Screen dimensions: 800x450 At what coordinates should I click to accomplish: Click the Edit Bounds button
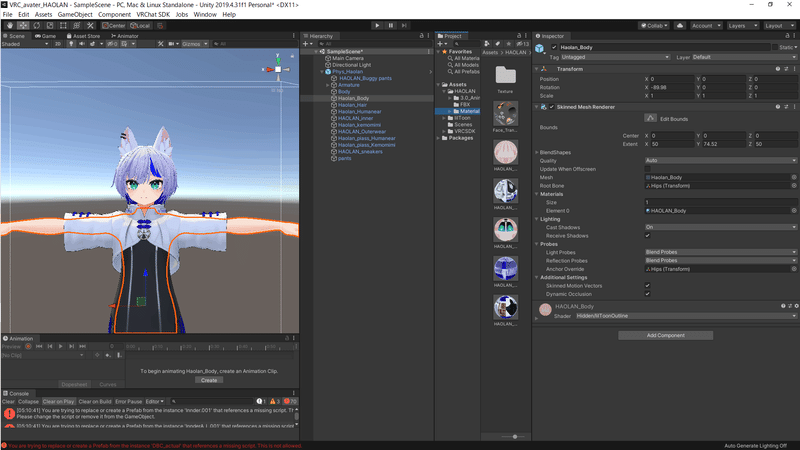(x=650, y=118)
